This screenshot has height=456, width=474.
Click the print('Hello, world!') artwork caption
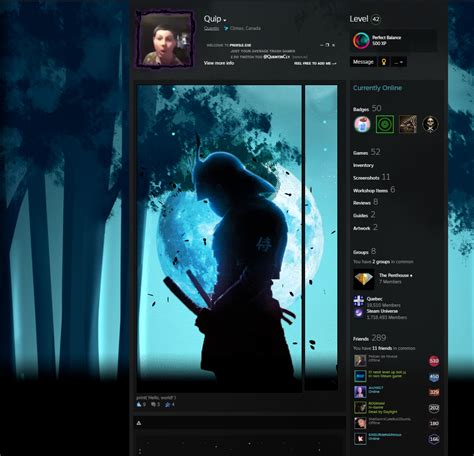tap(156, 398)
